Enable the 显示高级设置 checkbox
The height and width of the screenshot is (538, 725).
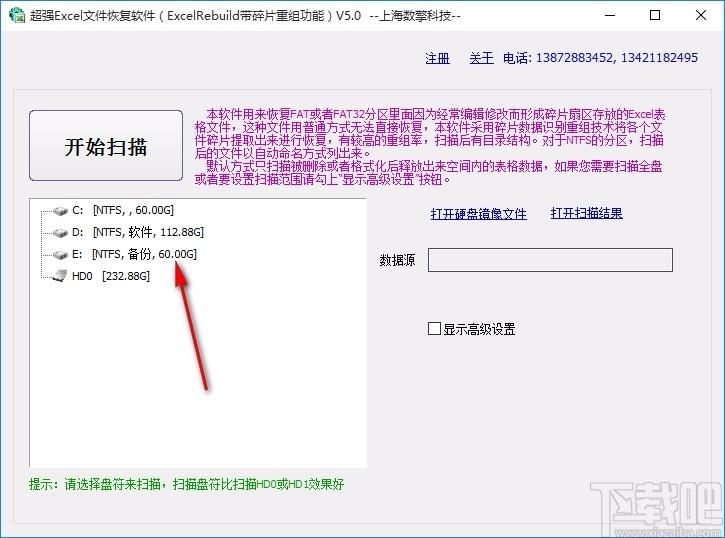(x=434, y=329)
